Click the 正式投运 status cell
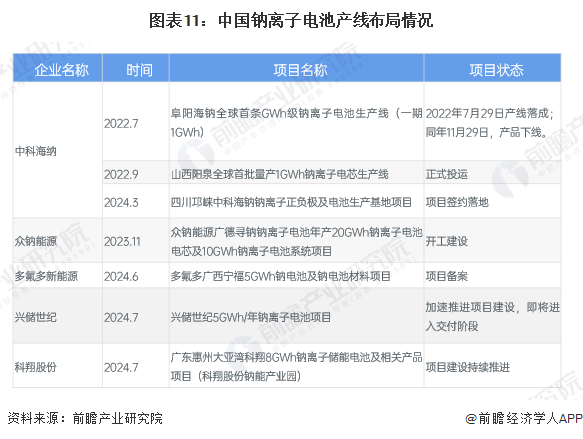583x439 pixels. click(492, 173)
